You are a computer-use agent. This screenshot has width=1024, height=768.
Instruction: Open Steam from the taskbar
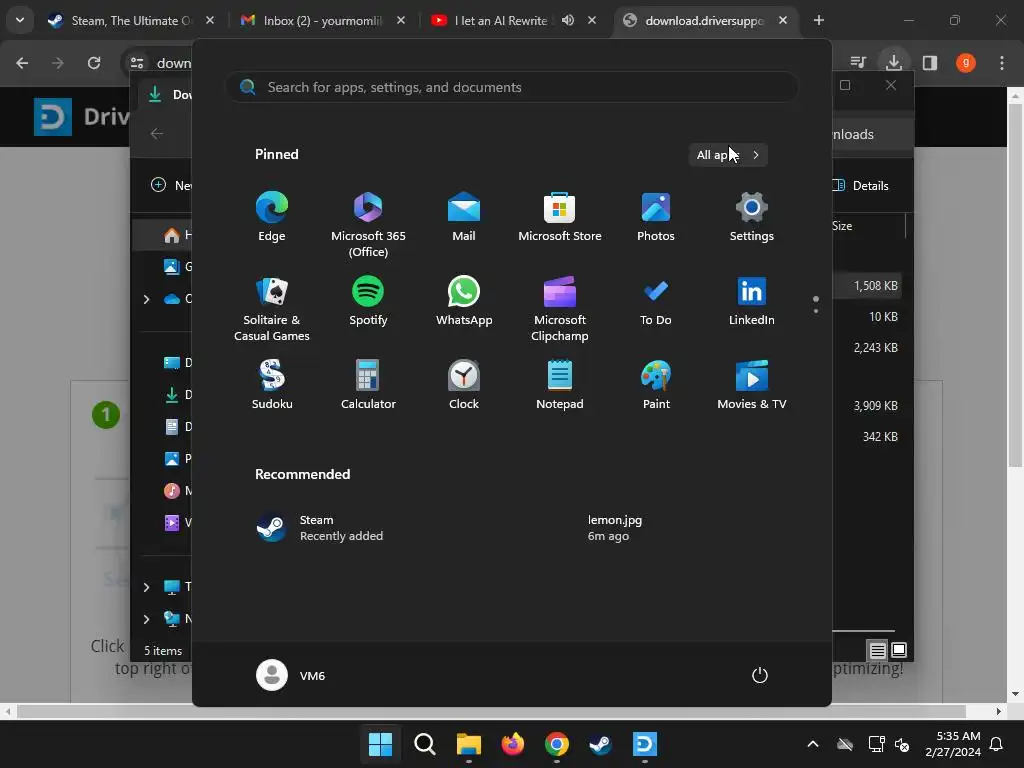pos(600,744)
